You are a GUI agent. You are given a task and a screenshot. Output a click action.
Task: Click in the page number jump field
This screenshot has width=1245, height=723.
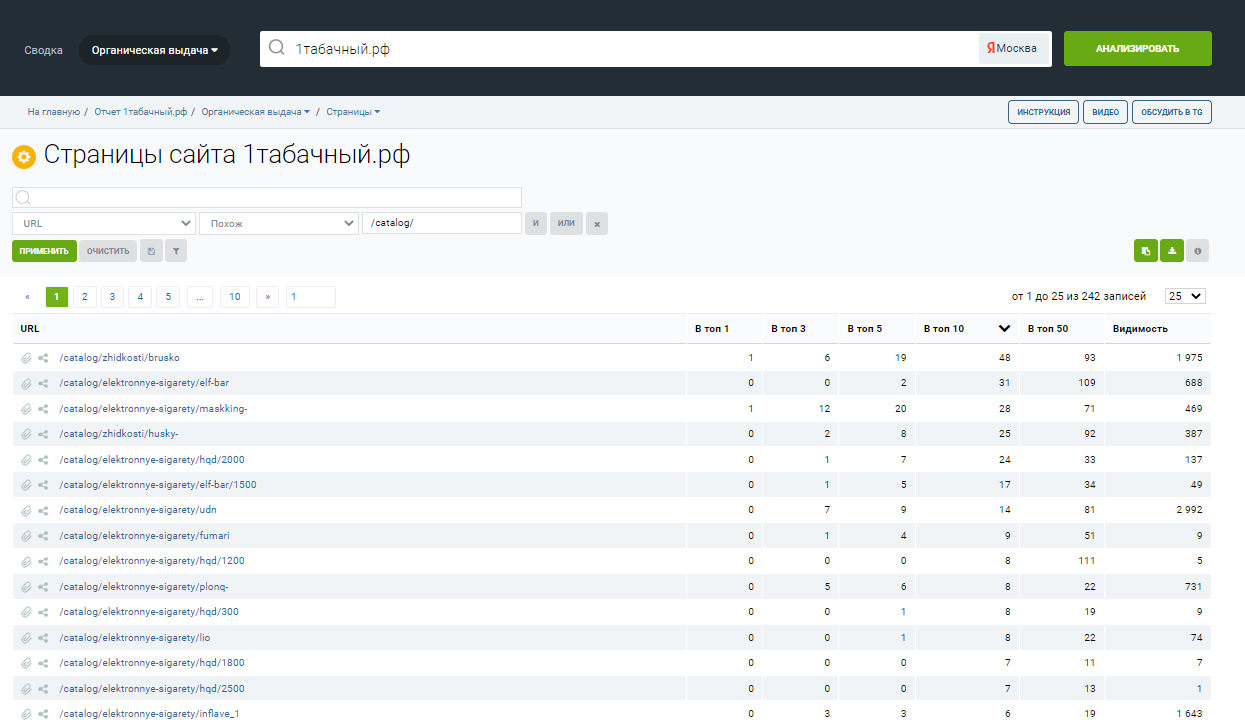point(311,297)
